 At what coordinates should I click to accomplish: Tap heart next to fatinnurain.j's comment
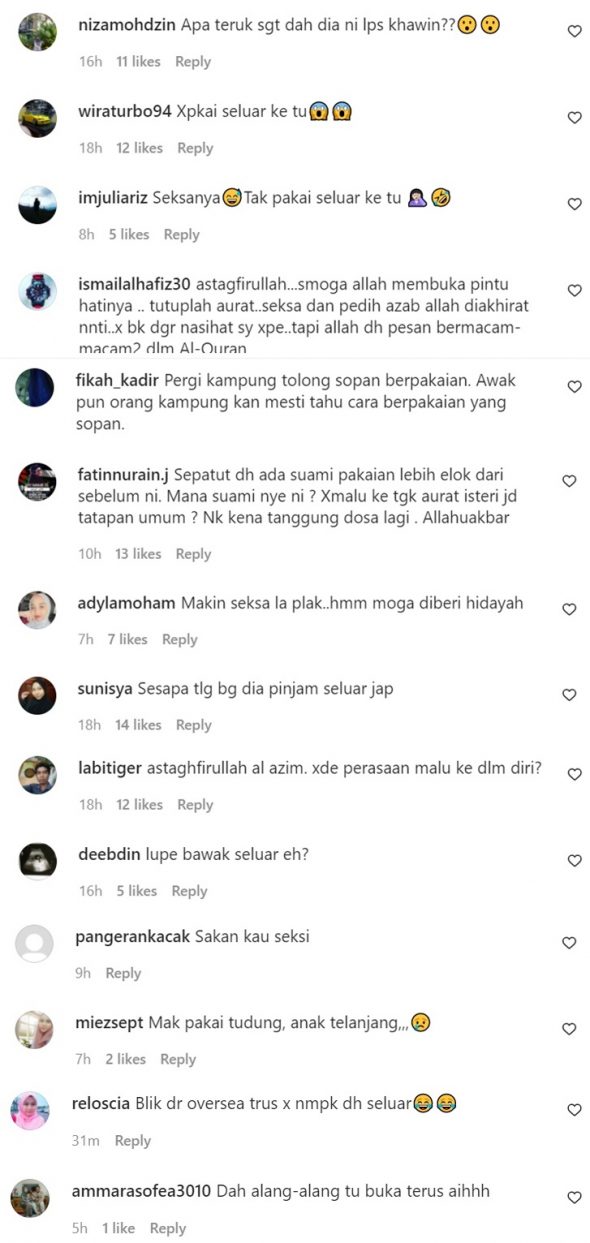[569, 481]
